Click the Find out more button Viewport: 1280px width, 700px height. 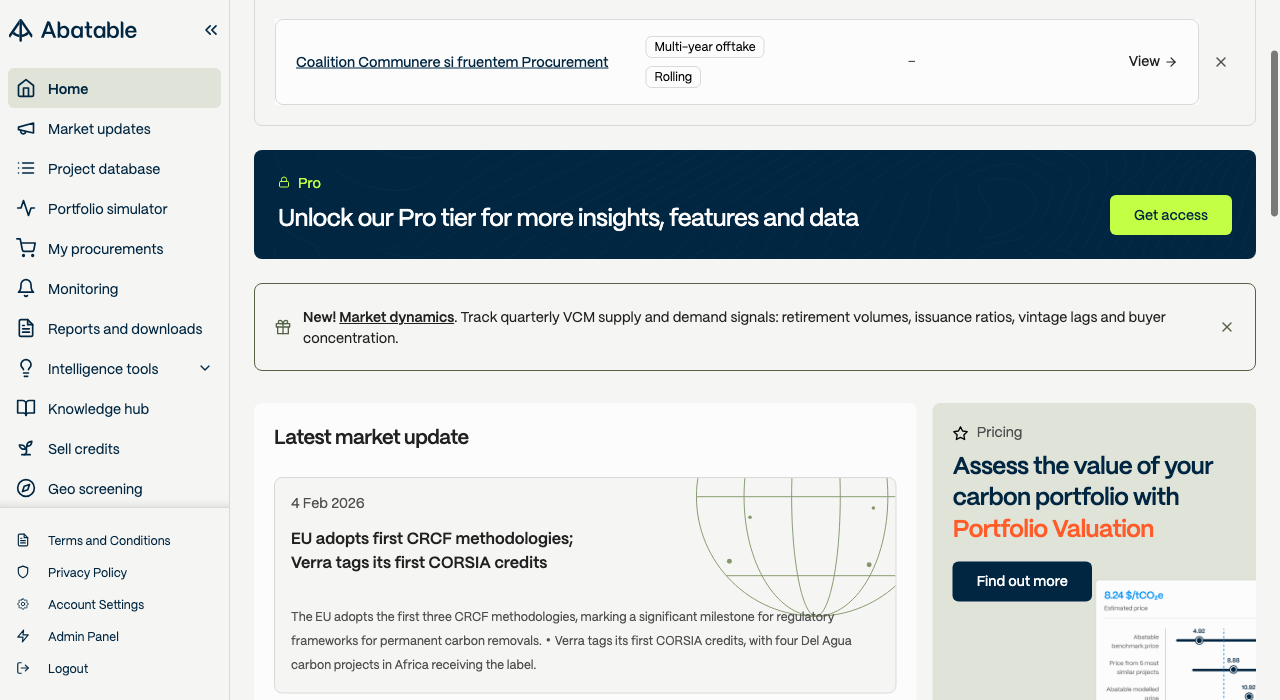click(1022, 581)
